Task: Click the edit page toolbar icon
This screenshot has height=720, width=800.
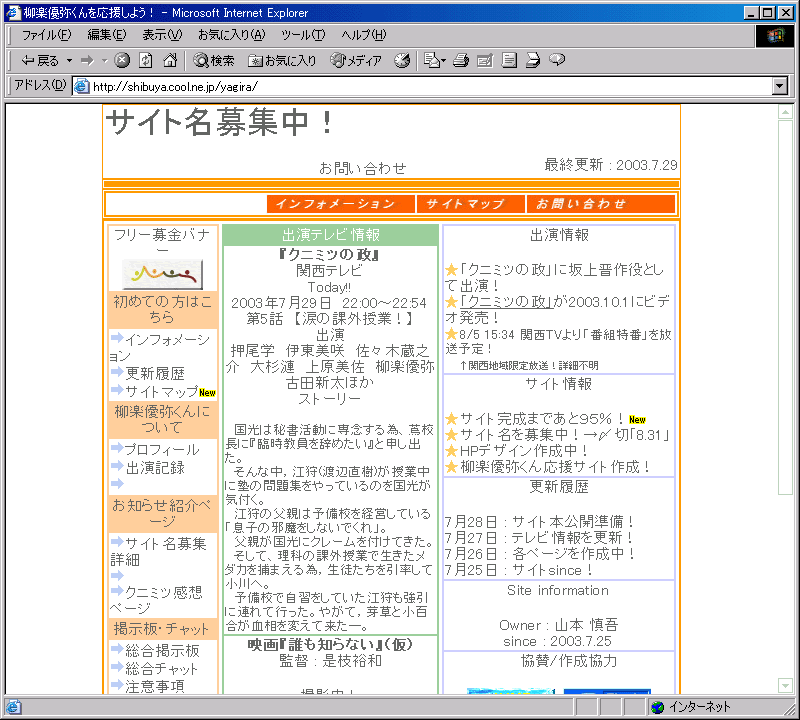Action: point(485,61)
